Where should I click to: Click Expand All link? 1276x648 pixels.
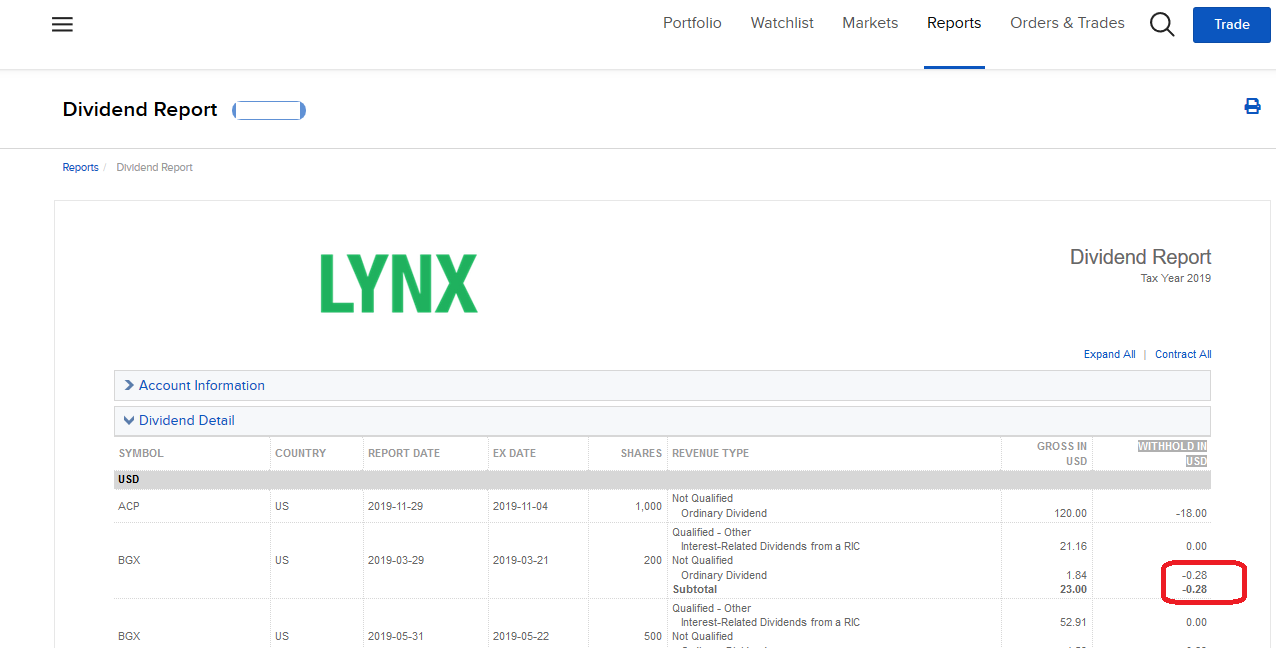tap(1109, 354)
